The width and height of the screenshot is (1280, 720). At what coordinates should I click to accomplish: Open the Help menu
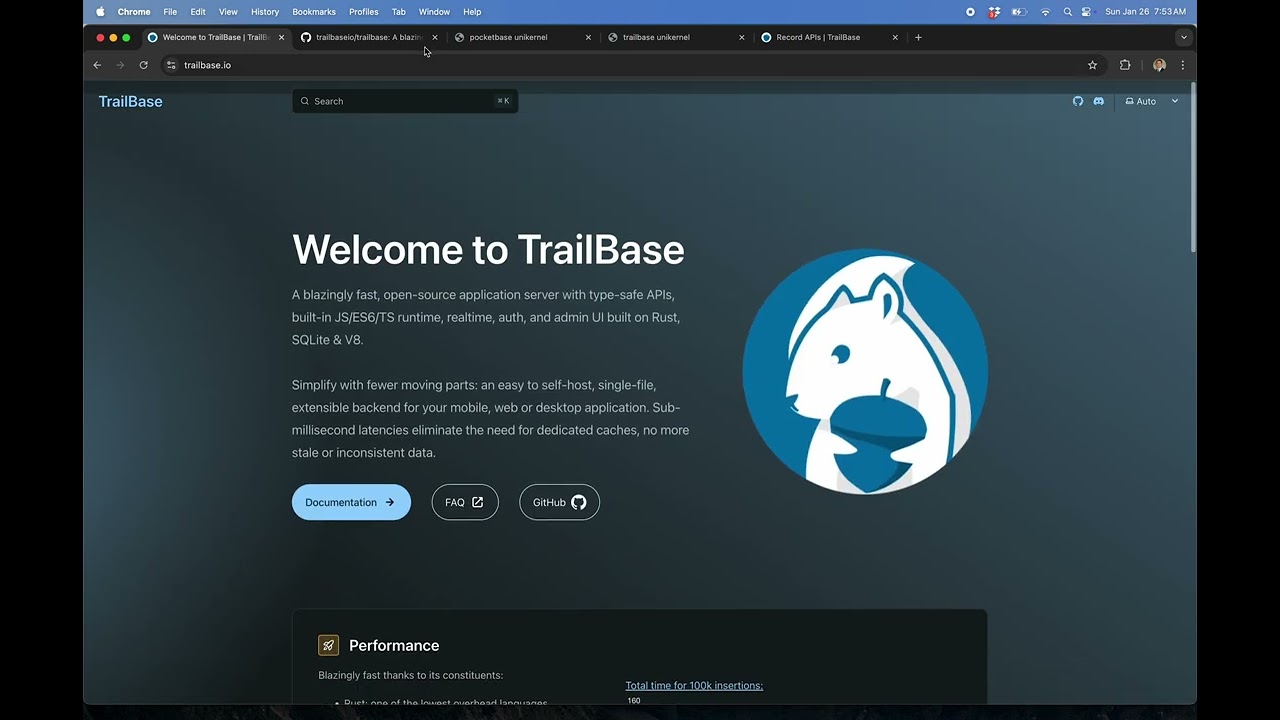[472, 12]
